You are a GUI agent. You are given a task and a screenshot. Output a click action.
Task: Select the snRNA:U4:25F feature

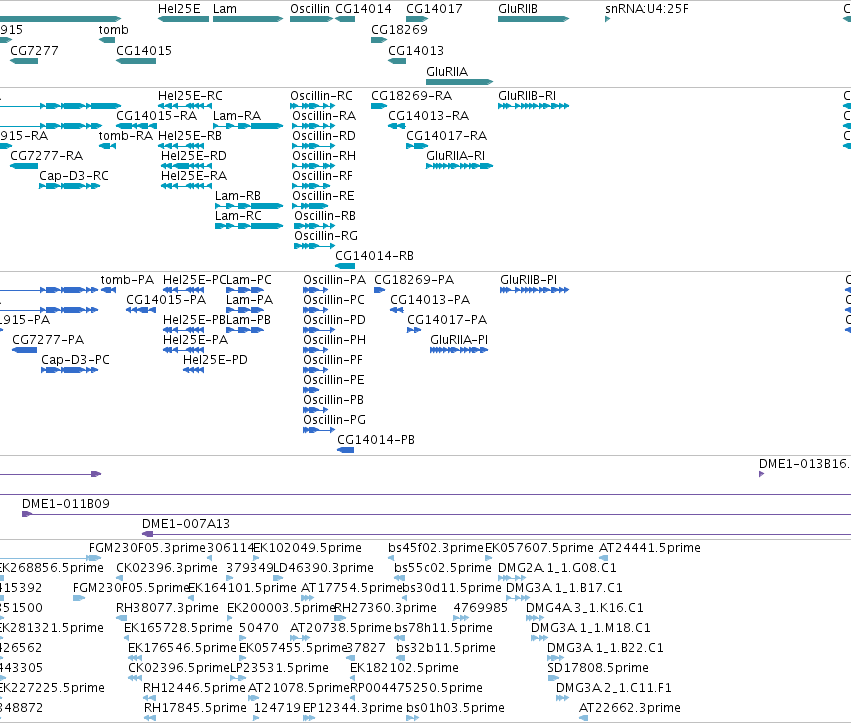(607, 19)
